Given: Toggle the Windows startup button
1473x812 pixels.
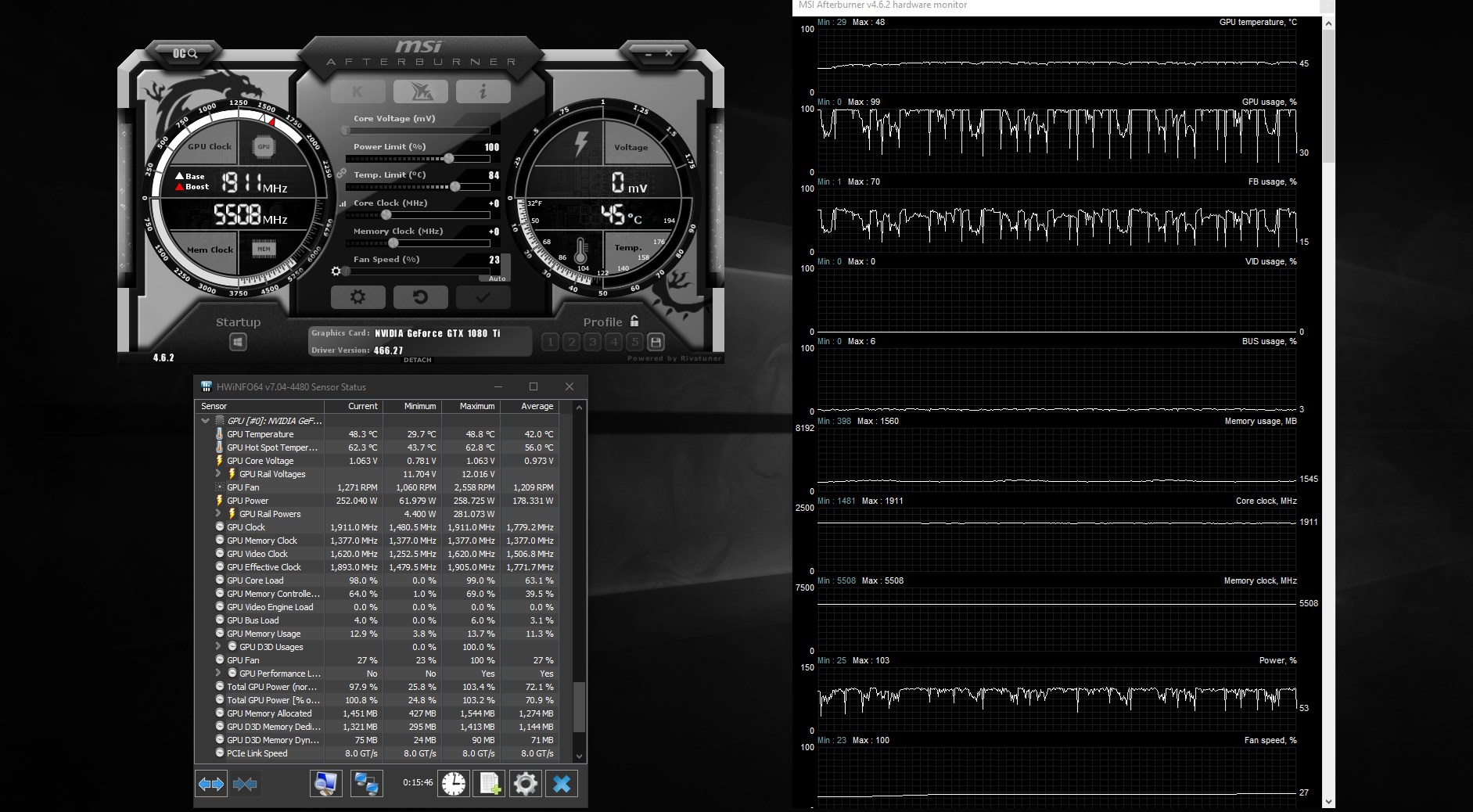Looking at the screenshot, I should (x=238, y=342).
